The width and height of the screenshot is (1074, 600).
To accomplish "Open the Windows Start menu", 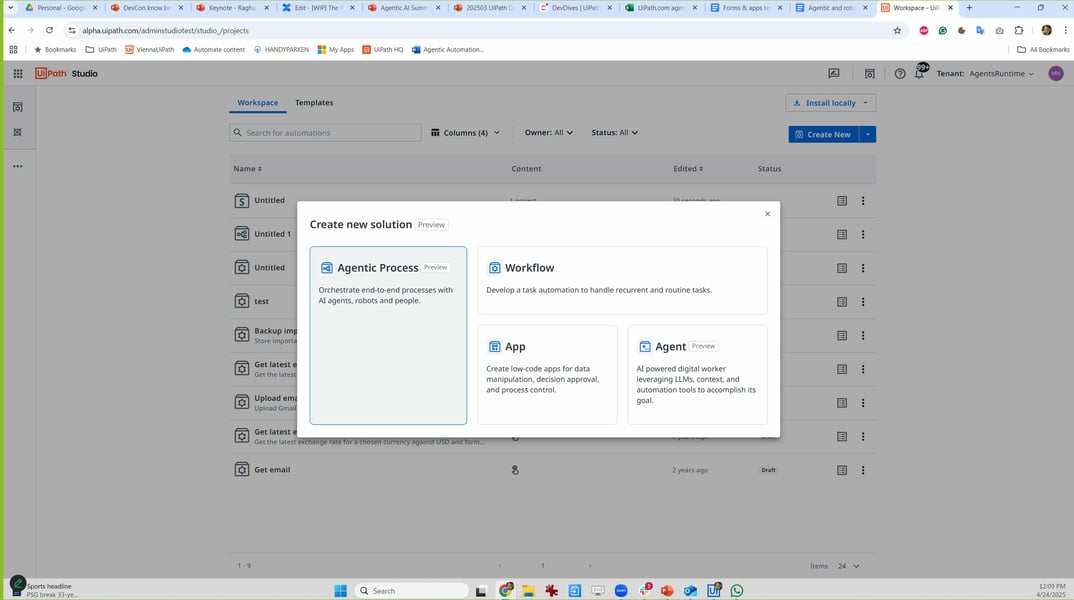I will tap(340, 590).
